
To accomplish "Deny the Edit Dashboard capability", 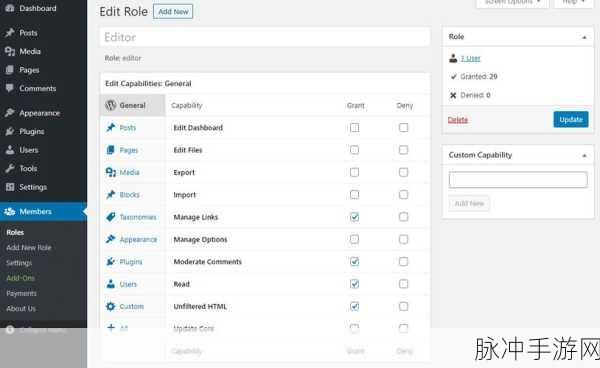I will (x=403, y=127).
